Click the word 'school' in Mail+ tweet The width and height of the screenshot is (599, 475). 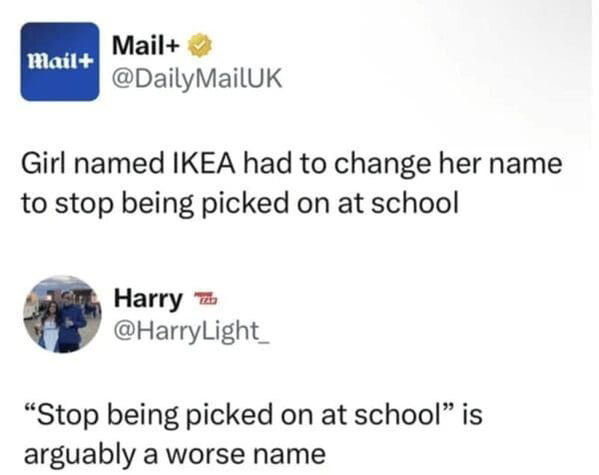point(414,203)
